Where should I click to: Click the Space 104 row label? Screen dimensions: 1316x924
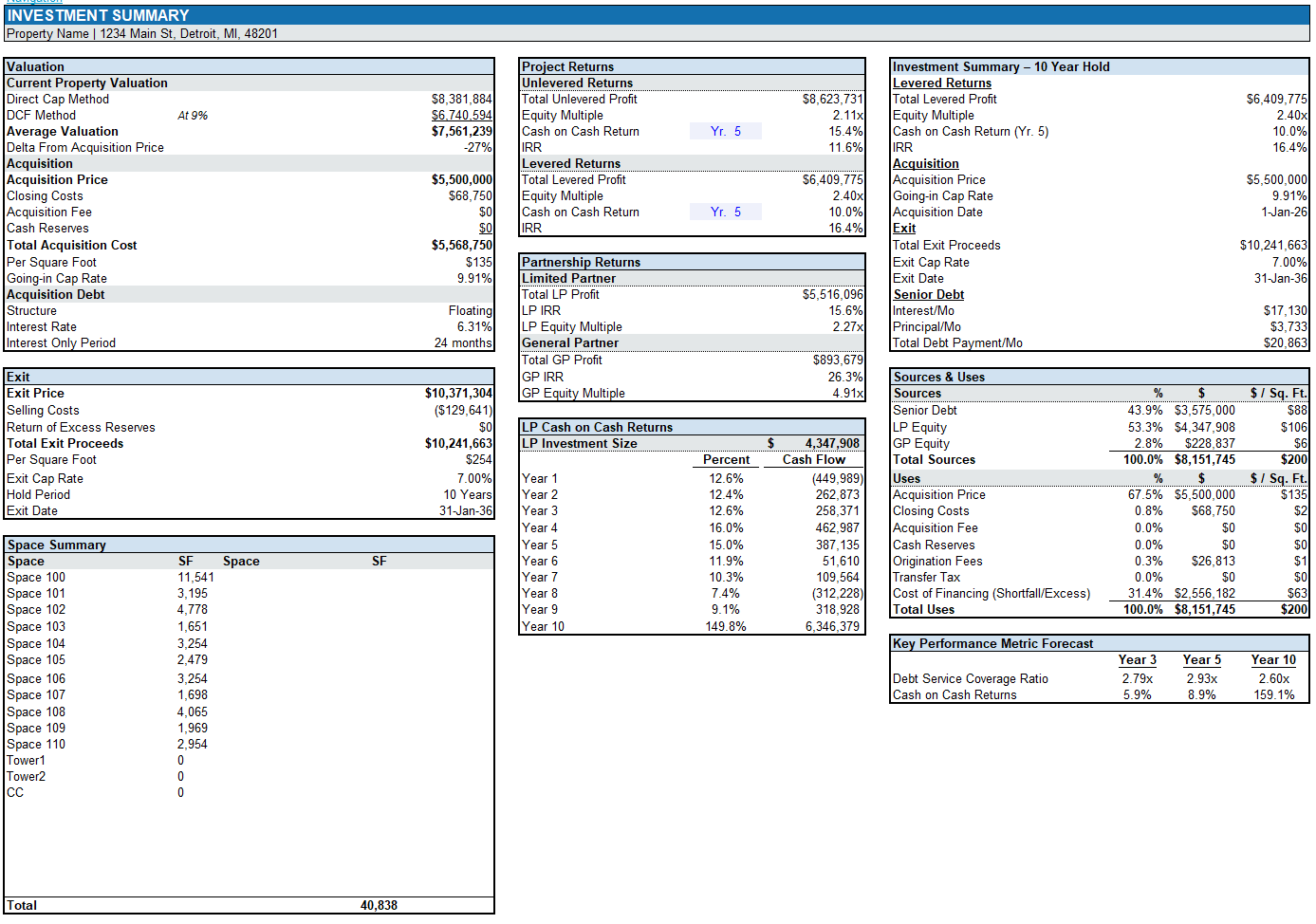pos(36,643)
